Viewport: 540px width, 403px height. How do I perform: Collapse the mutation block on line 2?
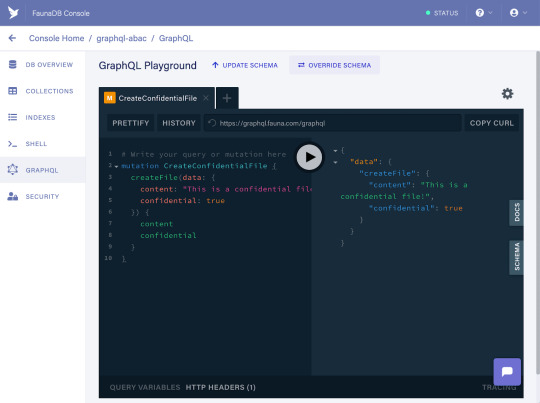coord(116,167)
